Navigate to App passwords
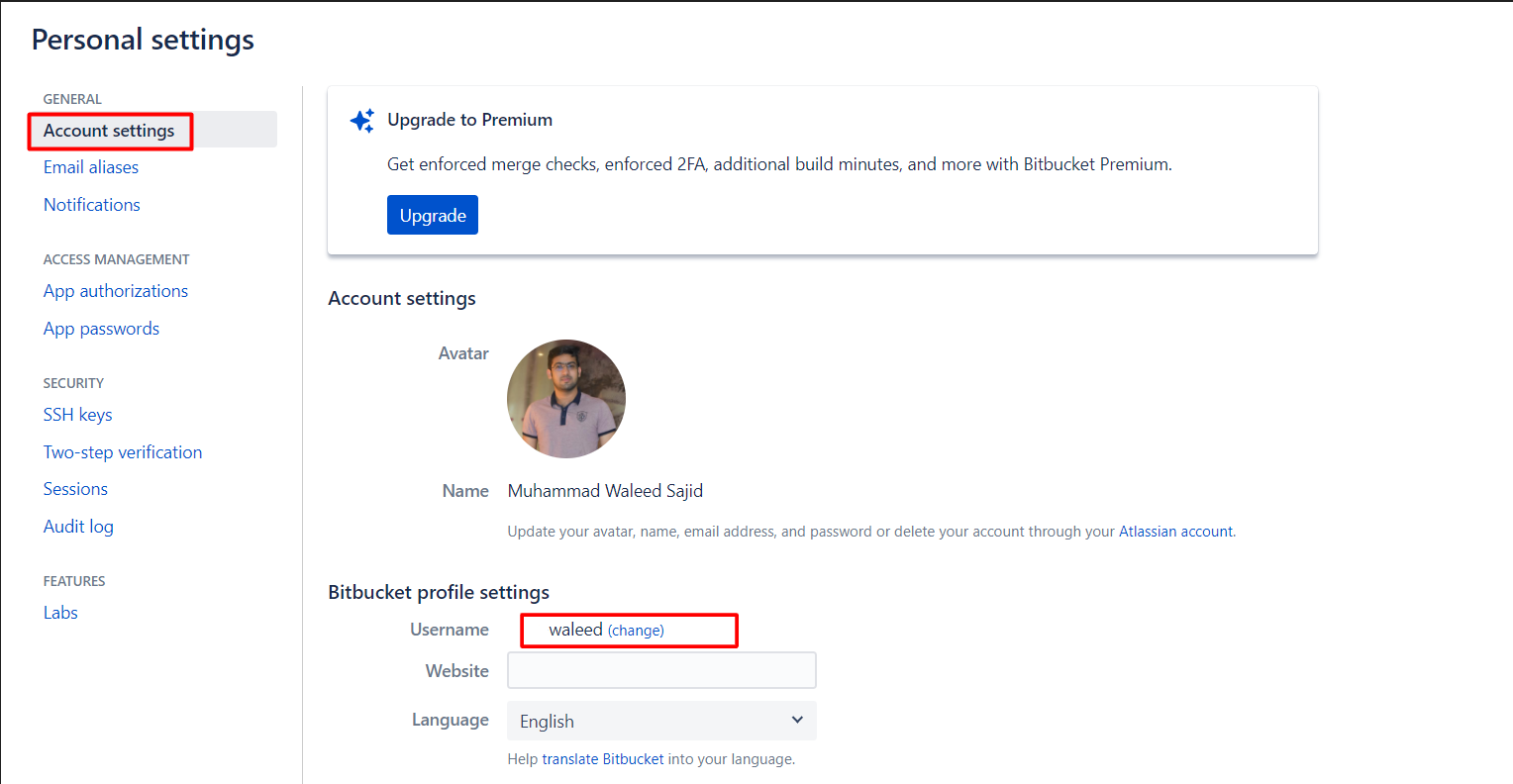 pyautogui.click(x=101, y=329)
